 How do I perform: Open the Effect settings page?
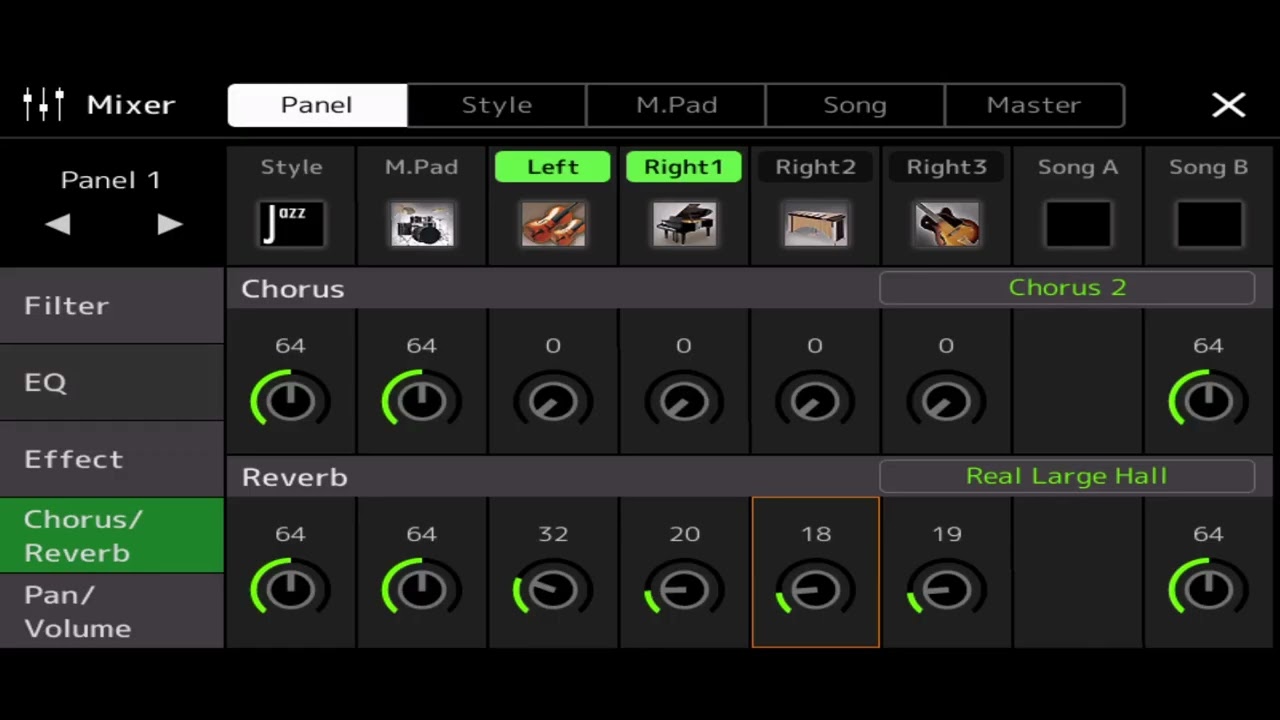(x=111, y=459)
